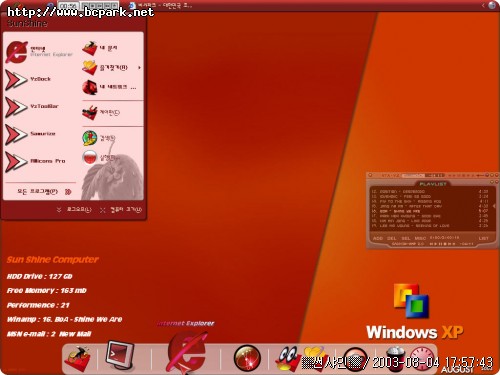Select playlist track number 12
Viewport: 500px width, 375px height.
tap(430, 192)
